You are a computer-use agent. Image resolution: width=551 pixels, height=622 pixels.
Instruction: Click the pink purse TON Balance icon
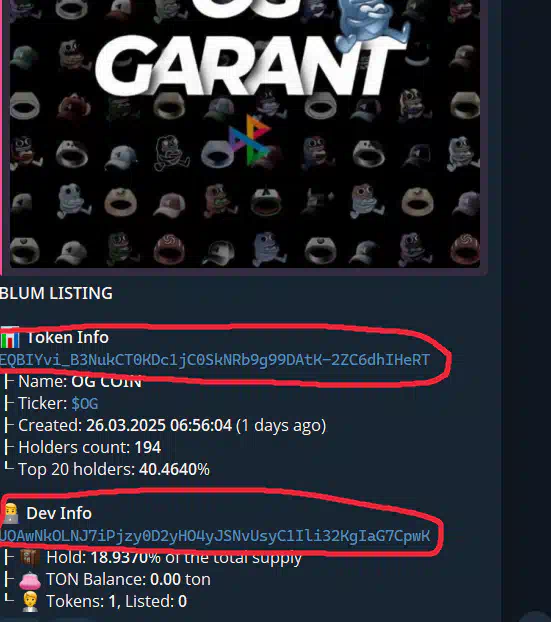30,580
